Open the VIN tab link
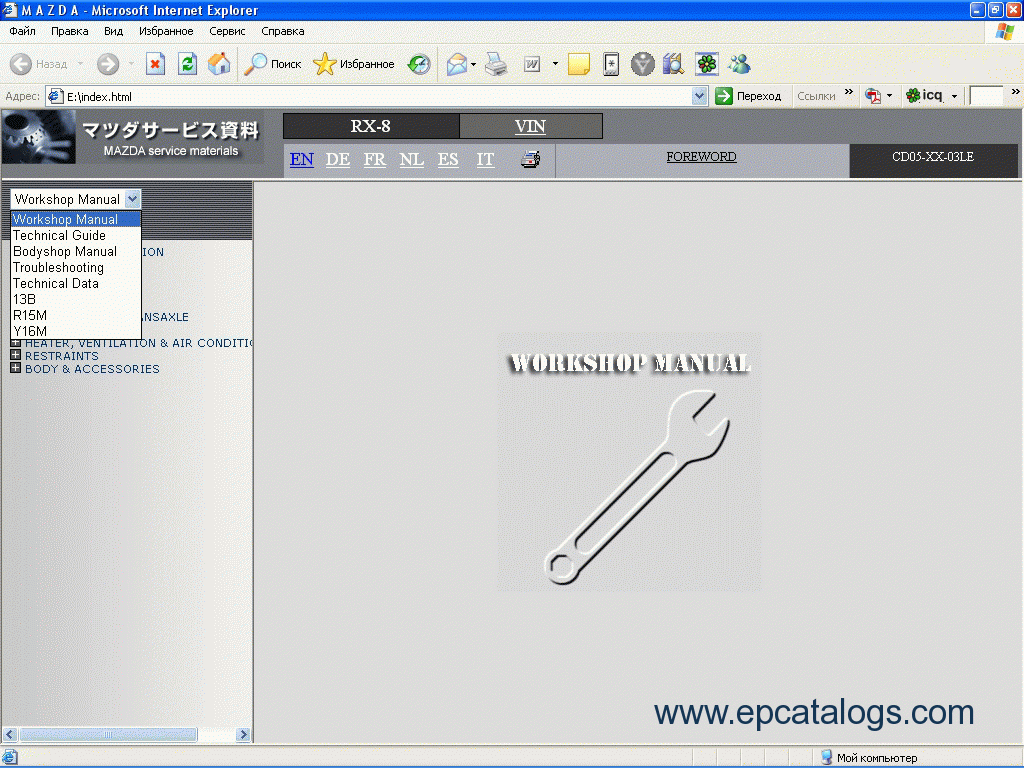 coord(530,126)
